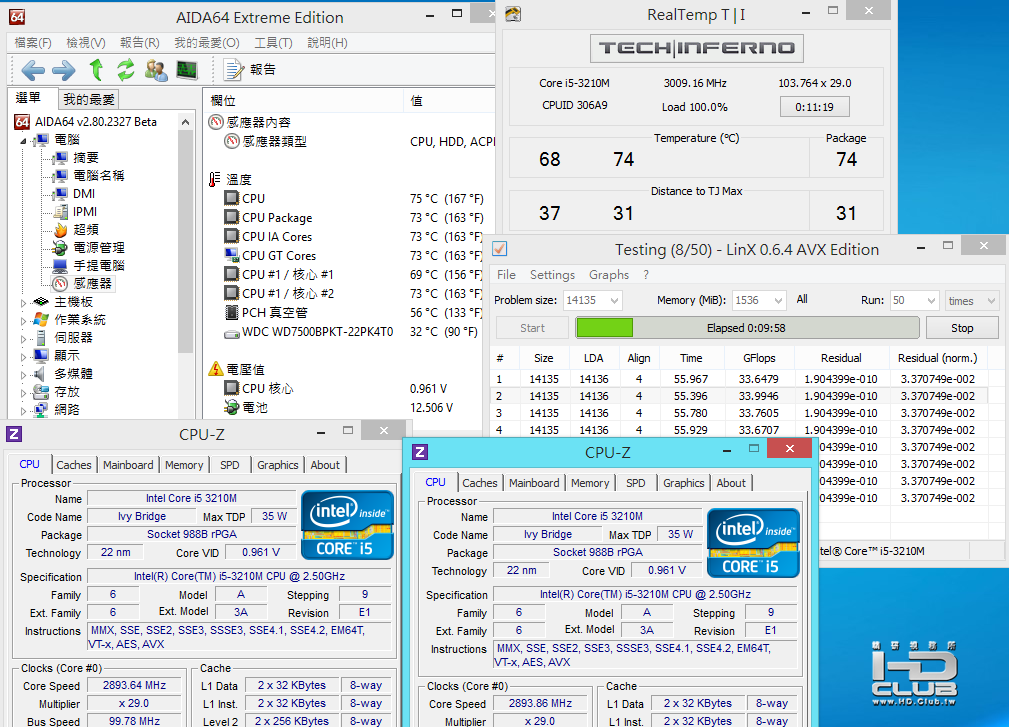Select the 摘要 tree item
Screen dimensions: 1009x727
pos(86,158)
